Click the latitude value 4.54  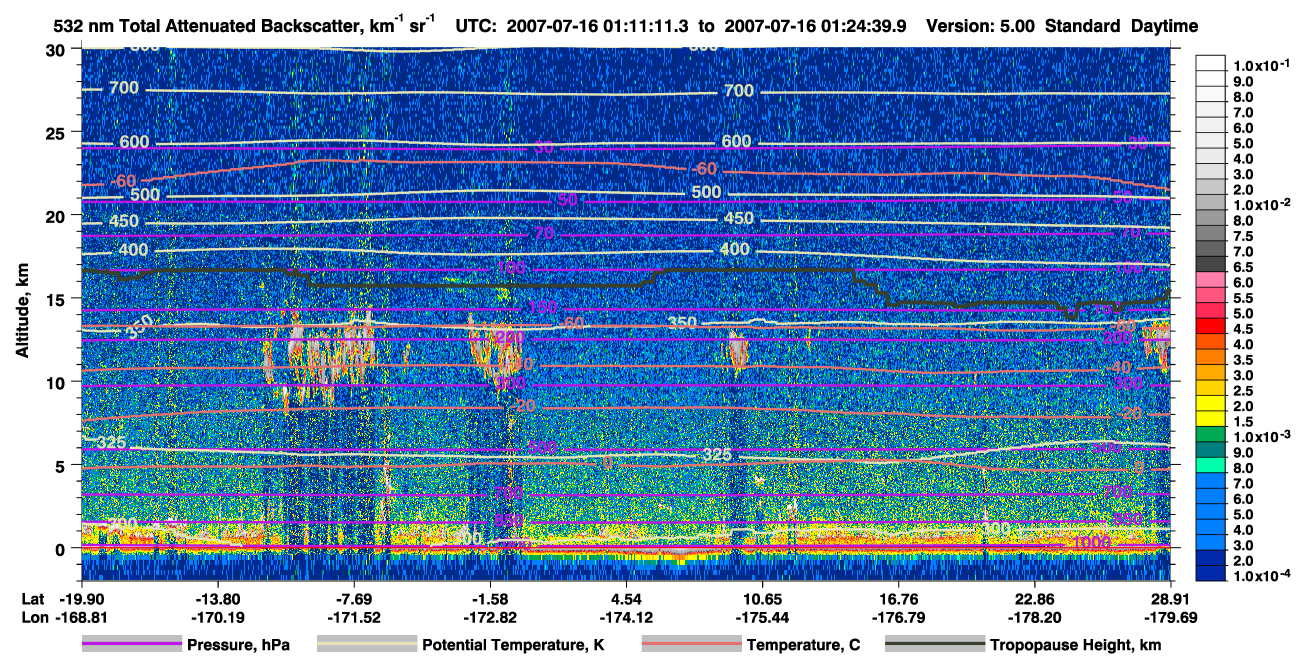(626, 600)
